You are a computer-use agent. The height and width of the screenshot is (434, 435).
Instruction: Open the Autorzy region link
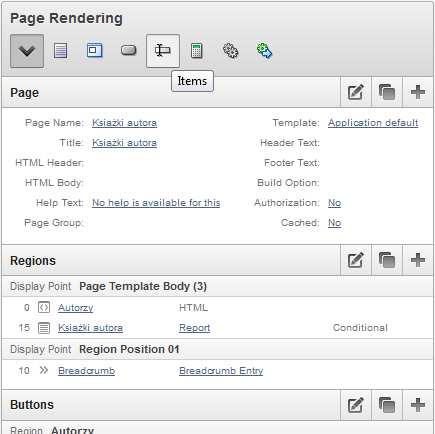click(x=76, y=308)
